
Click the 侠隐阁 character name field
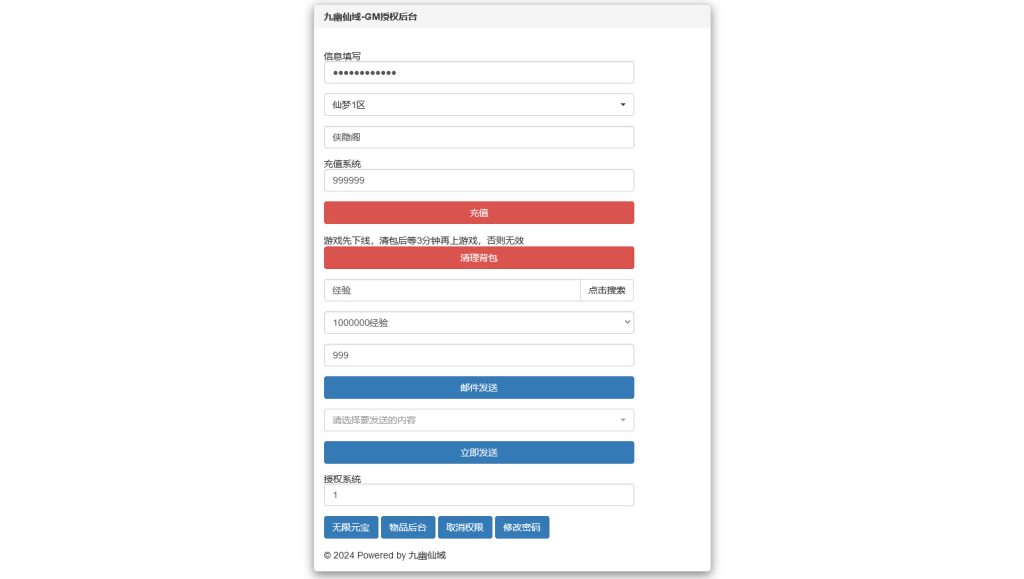(x=478, y=137)
